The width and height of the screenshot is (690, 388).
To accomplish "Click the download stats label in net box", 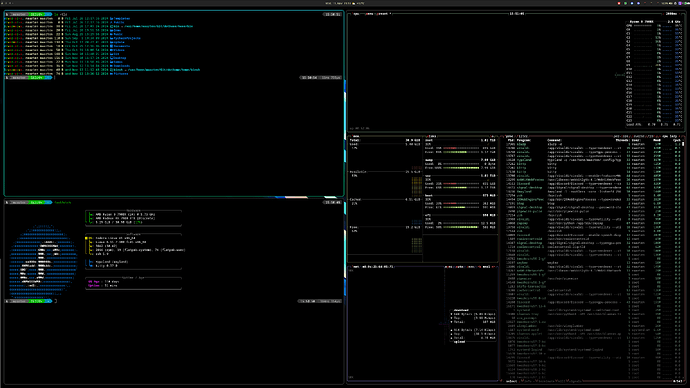I will click(461, 310).
